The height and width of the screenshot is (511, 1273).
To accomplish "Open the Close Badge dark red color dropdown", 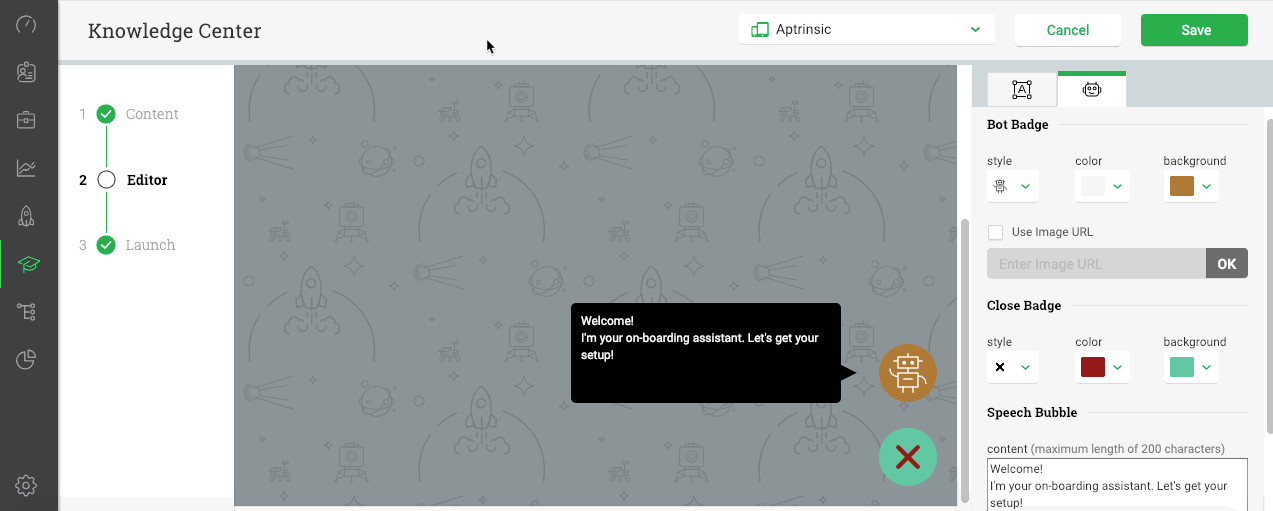I will pos(1103,367).
